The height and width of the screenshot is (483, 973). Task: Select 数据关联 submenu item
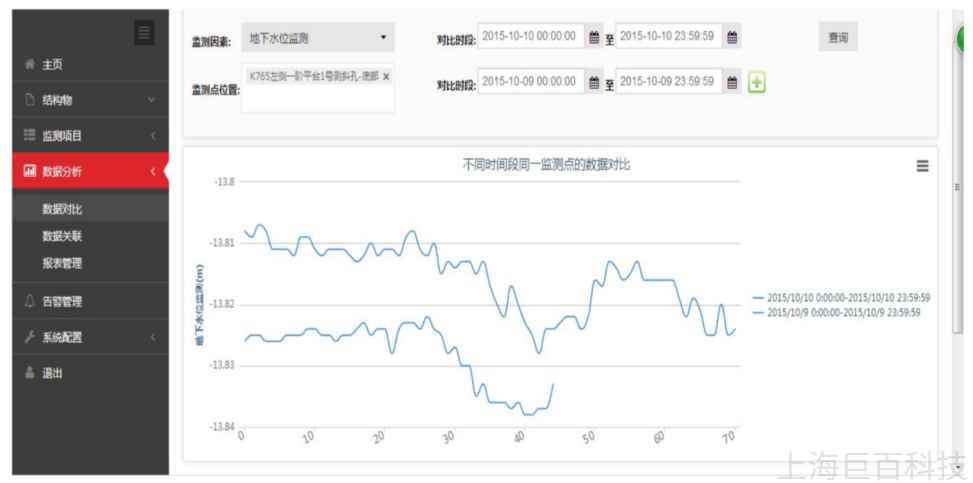click(62, 237)
